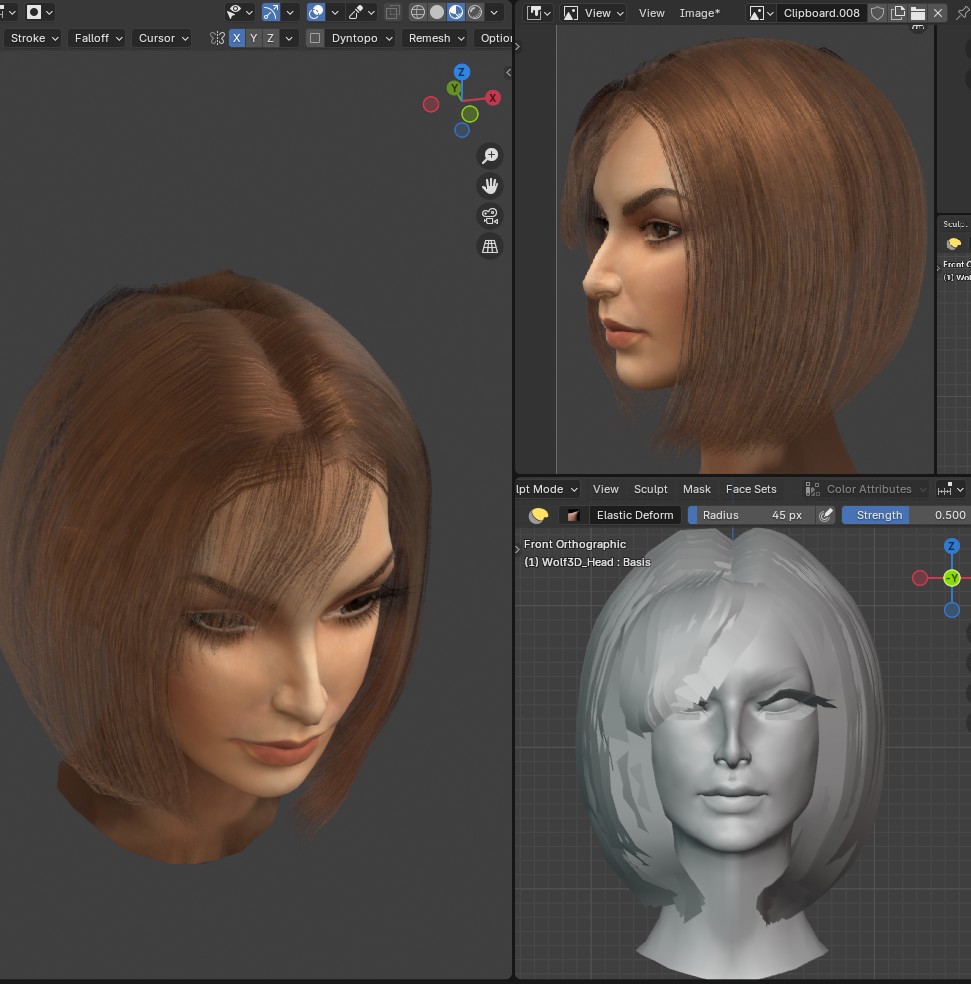Open the Mask menu
Screen dimensions: 971x984
click(x=697, y=489)
